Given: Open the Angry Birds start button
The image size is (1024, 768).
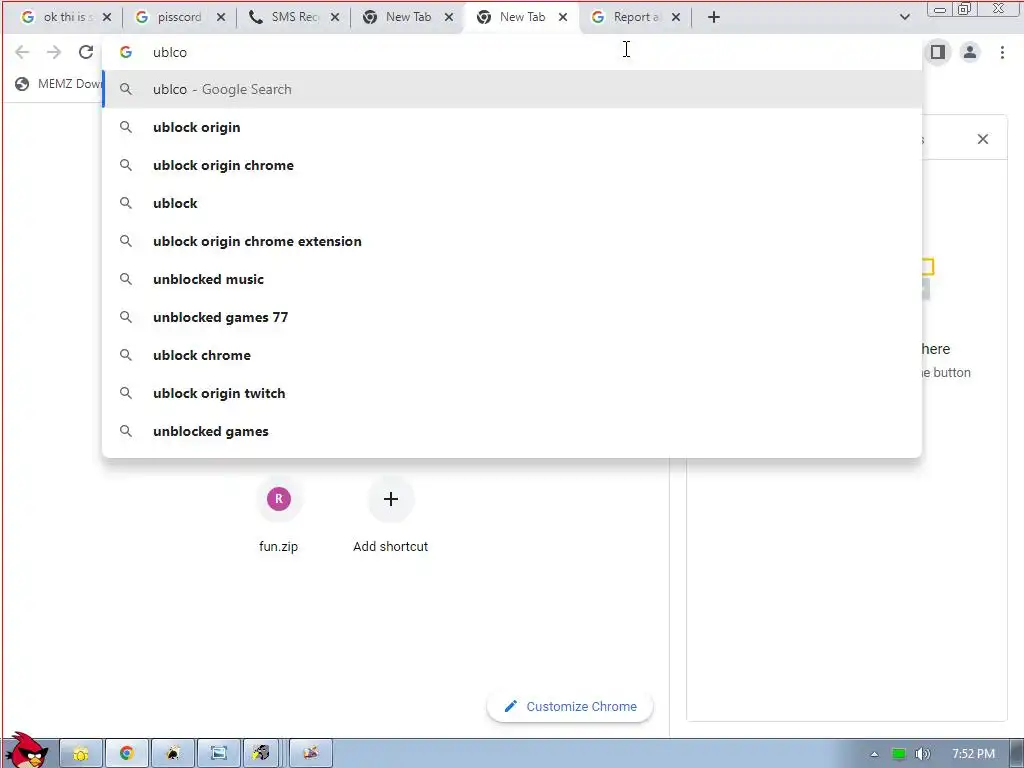Looking at the screenshot, I should click(27, 751).
